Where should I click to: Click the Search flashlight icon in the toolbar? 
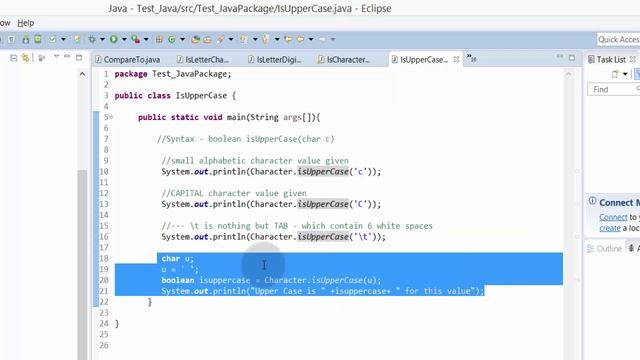[221, 39]
